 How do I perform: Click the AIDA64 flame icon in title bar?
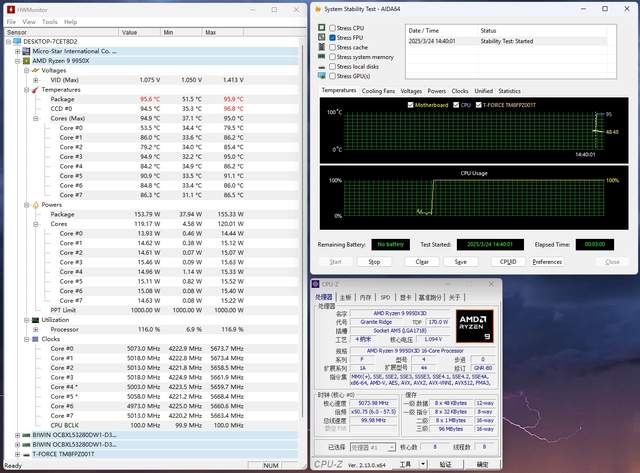click(318, 9)
